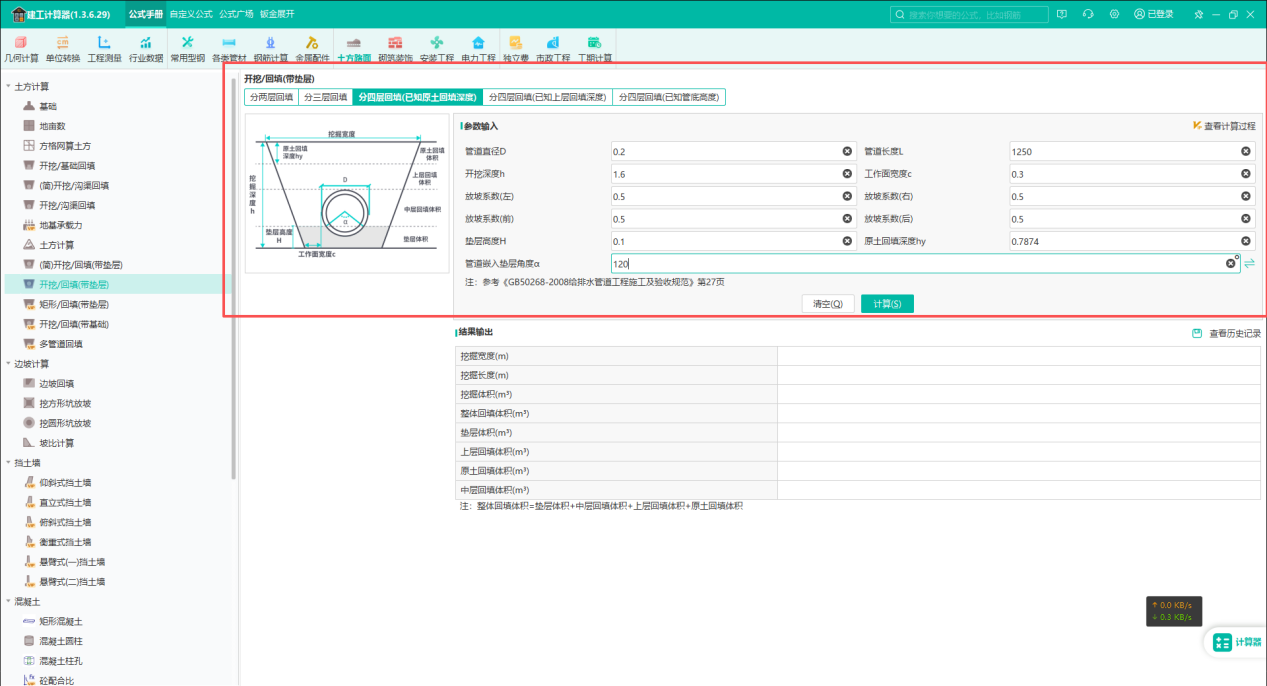Click the formula search box
The height and width of the screenshot is (686, 1267).
click(969, 15)
